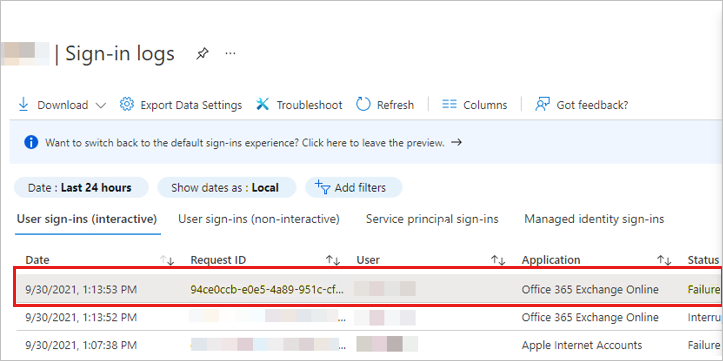Click the Troubleshoot tools icon
Viewport: 723px width, 361px height.
pos(263,105)
